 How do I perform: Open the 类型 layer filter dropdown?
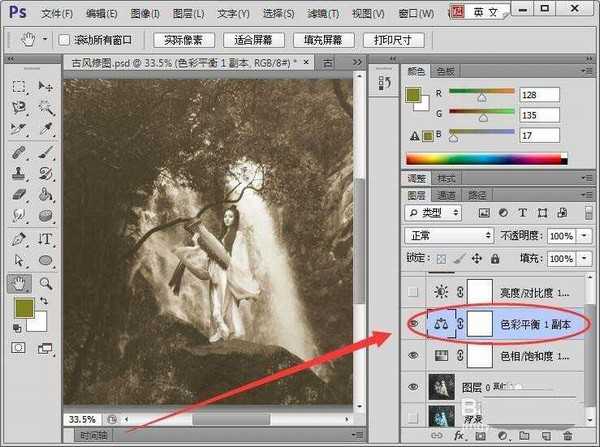pos(434,213)
